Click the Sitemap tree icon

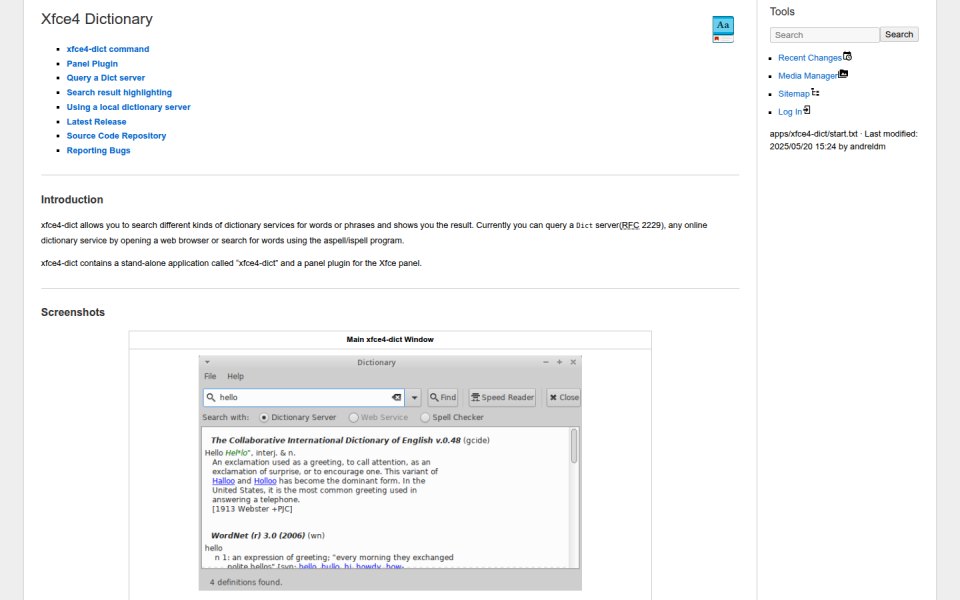pyautogui.click(x=815, y=92)
